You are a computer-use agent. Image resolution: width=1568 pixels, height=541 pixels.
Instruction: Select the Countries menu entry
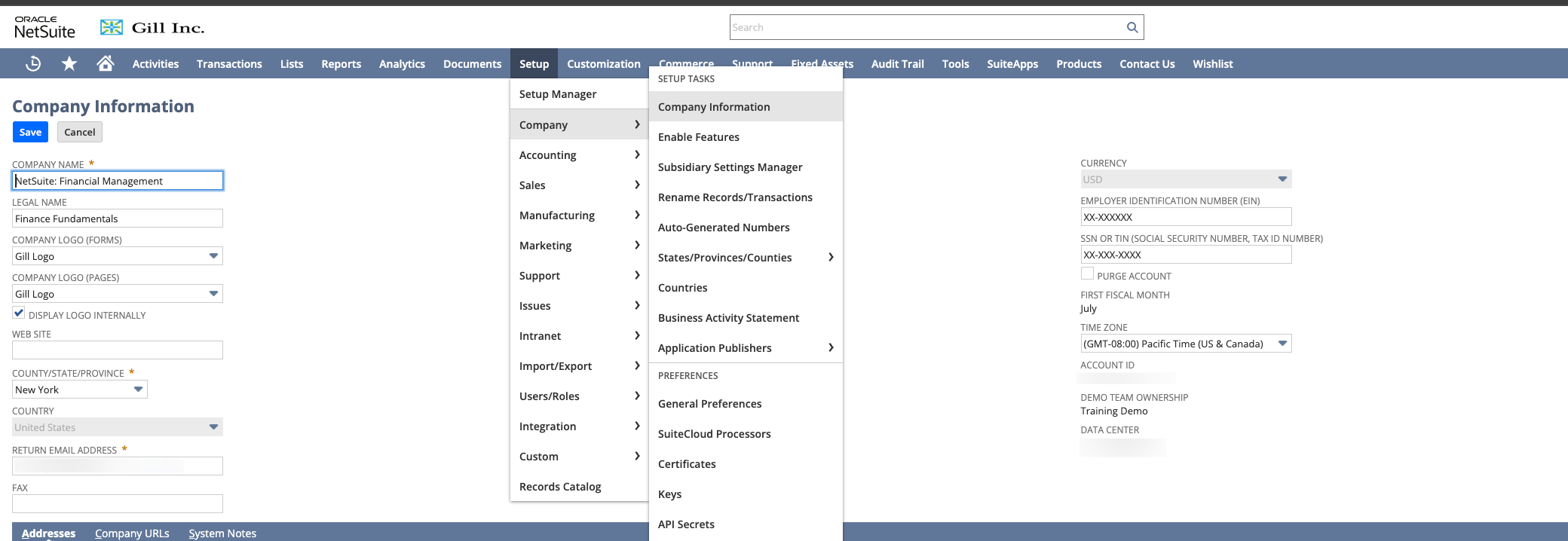746,287
